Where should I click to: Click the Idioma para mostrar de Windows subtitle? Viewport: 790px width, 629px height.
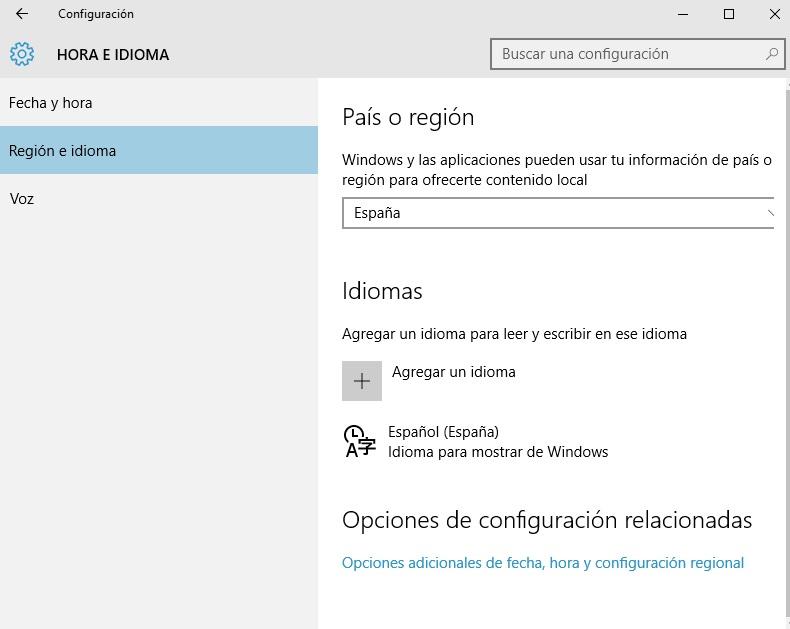[x=498, y=452]
